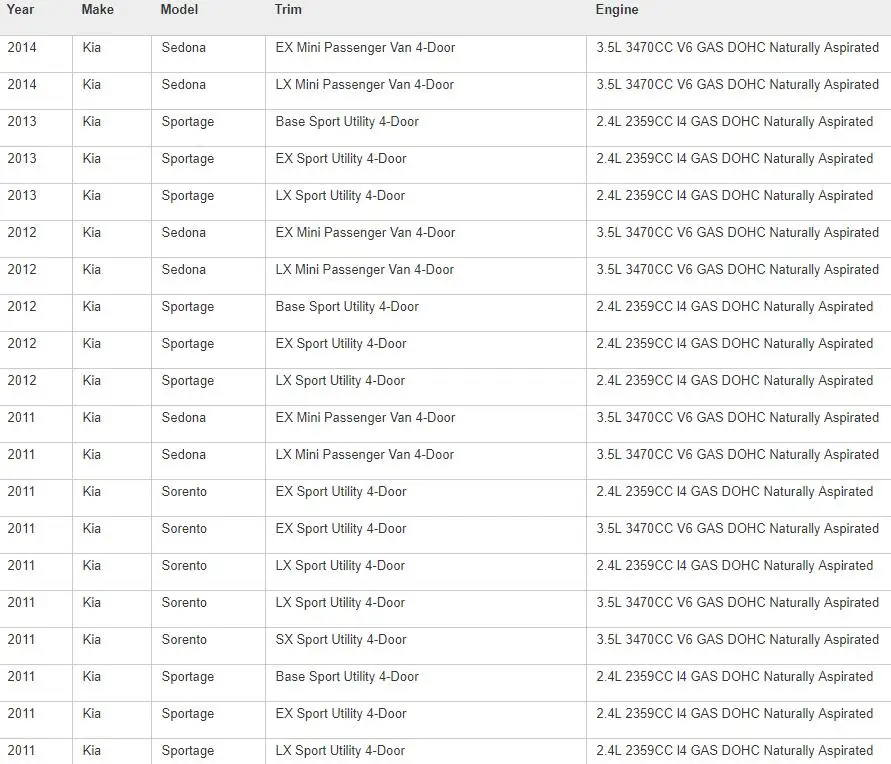The image size is (891, 764).
Task: Click the Year column header
Action: pyautogui.click(x=20, y=10)
